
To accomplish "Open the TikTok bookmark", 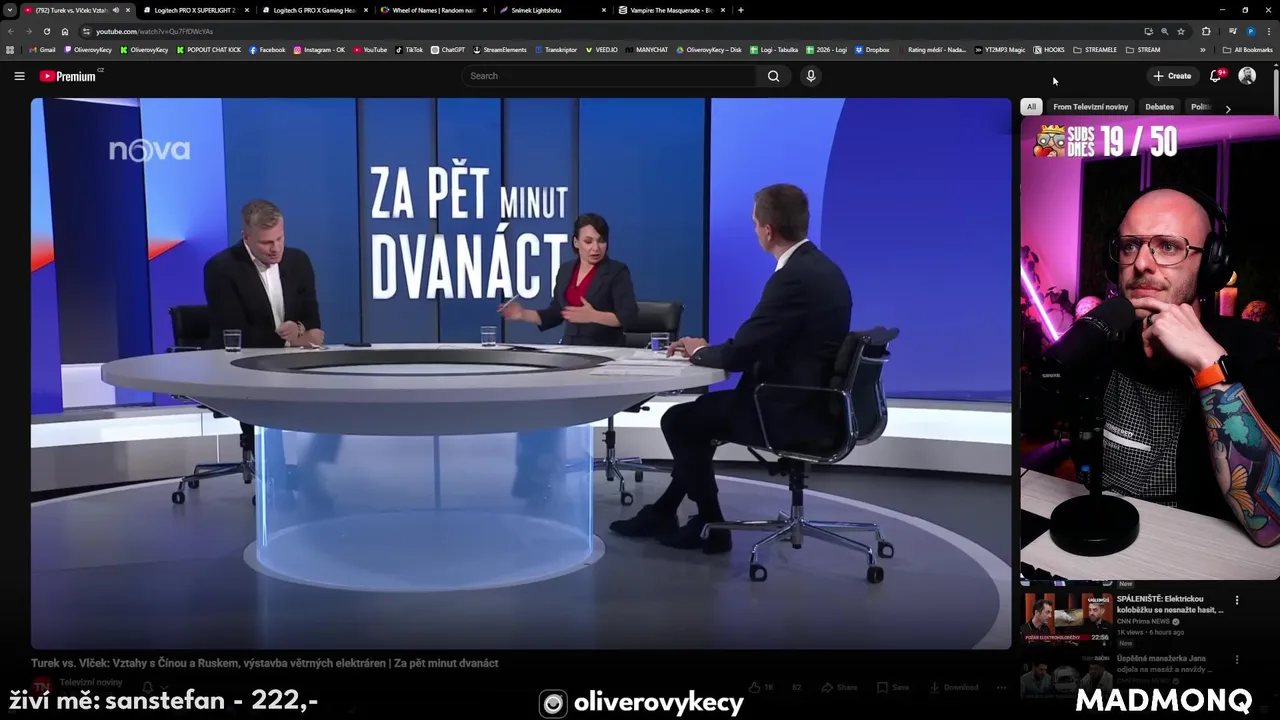I will [x=409, y=49].
